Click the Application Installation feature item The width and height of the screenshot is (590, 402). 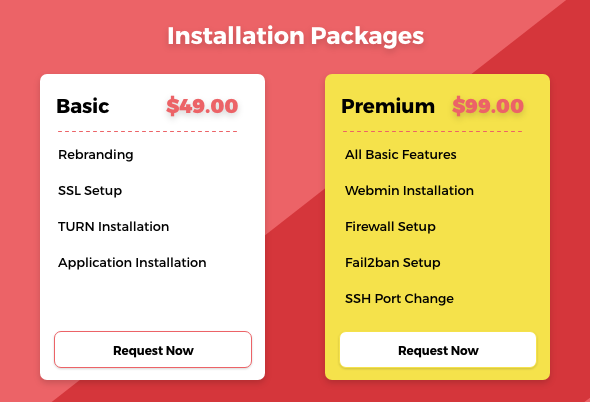[x=132, y=263]
